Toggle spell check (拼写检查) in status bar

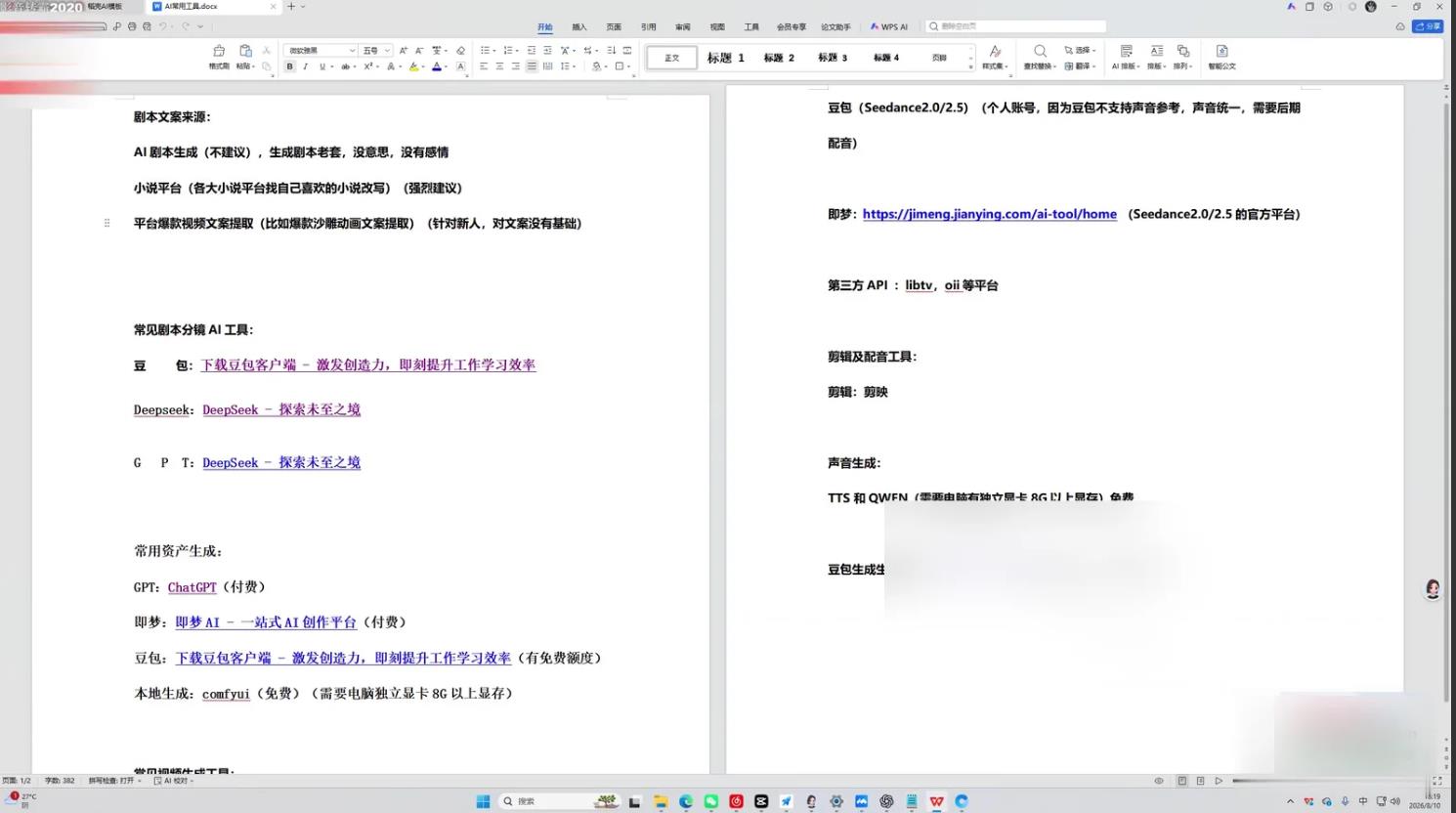tap(114, 781)
